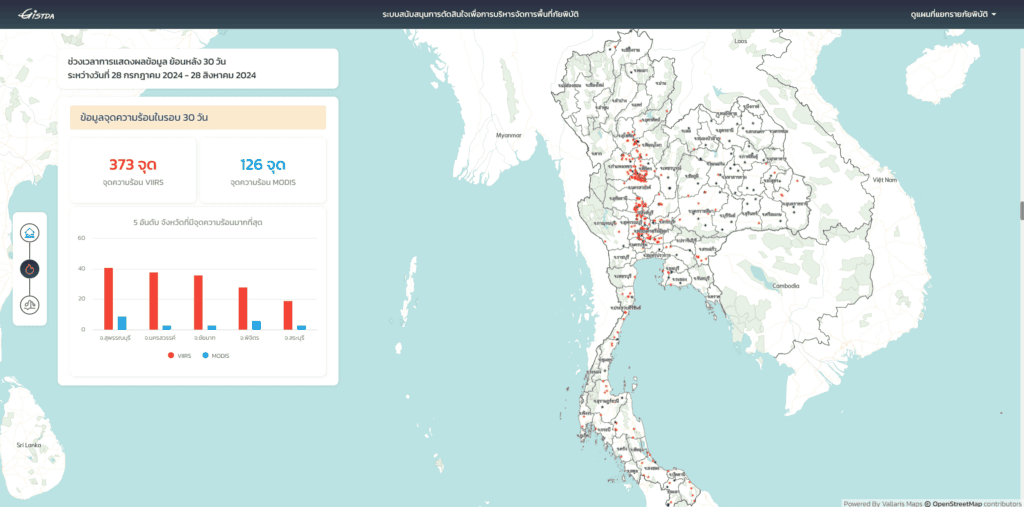Click the vertical scrollbar on right edge
1024x507 pixels.
(1020, 210)
